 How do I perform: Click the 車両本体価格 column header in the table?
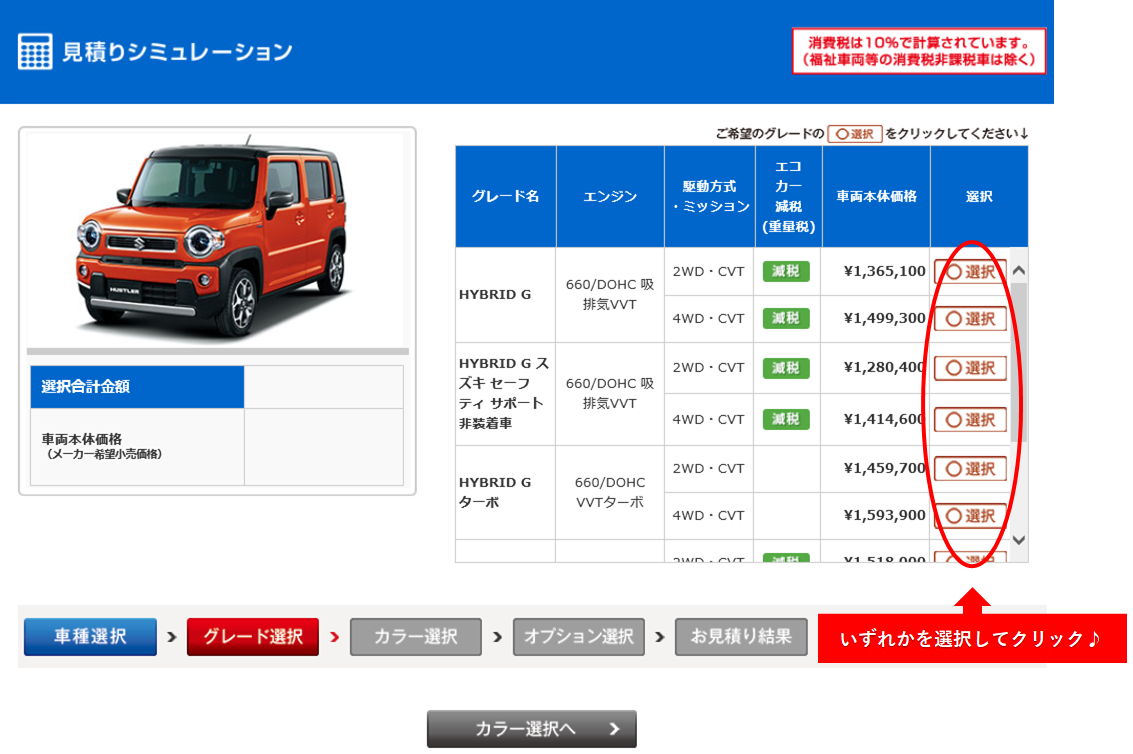coord(876,197)
